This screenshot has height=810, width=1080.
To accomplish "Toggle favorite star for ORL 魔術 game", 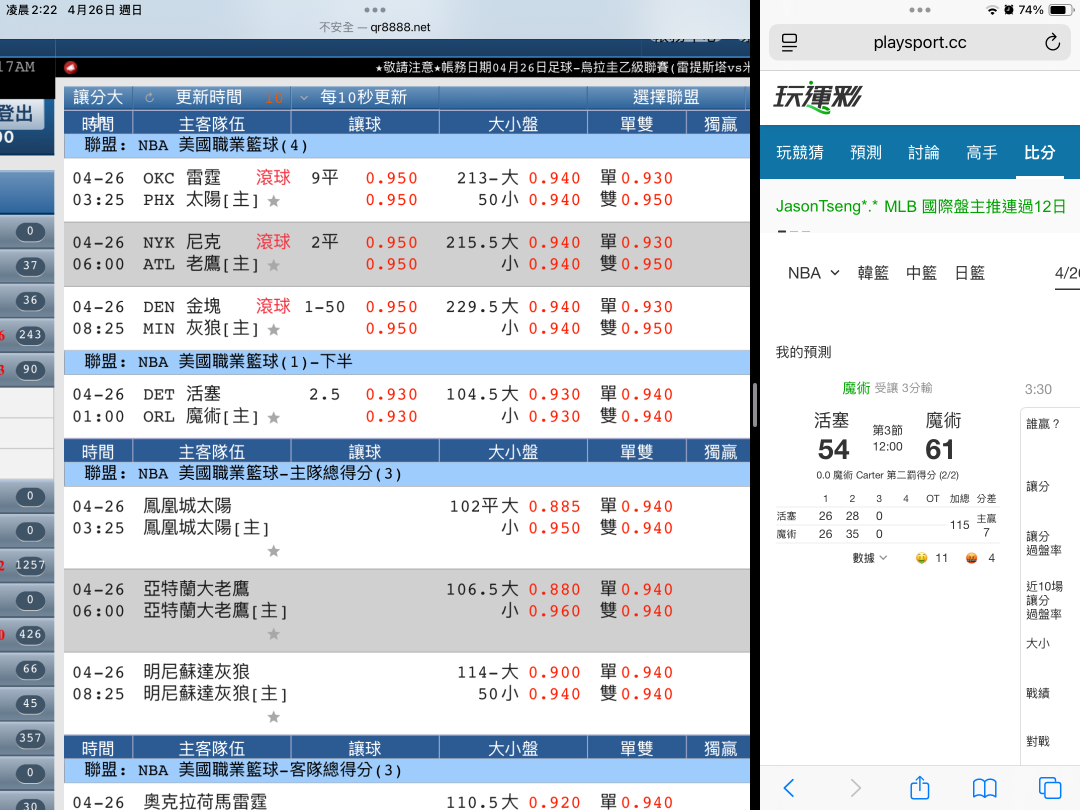I will (274, 417).
